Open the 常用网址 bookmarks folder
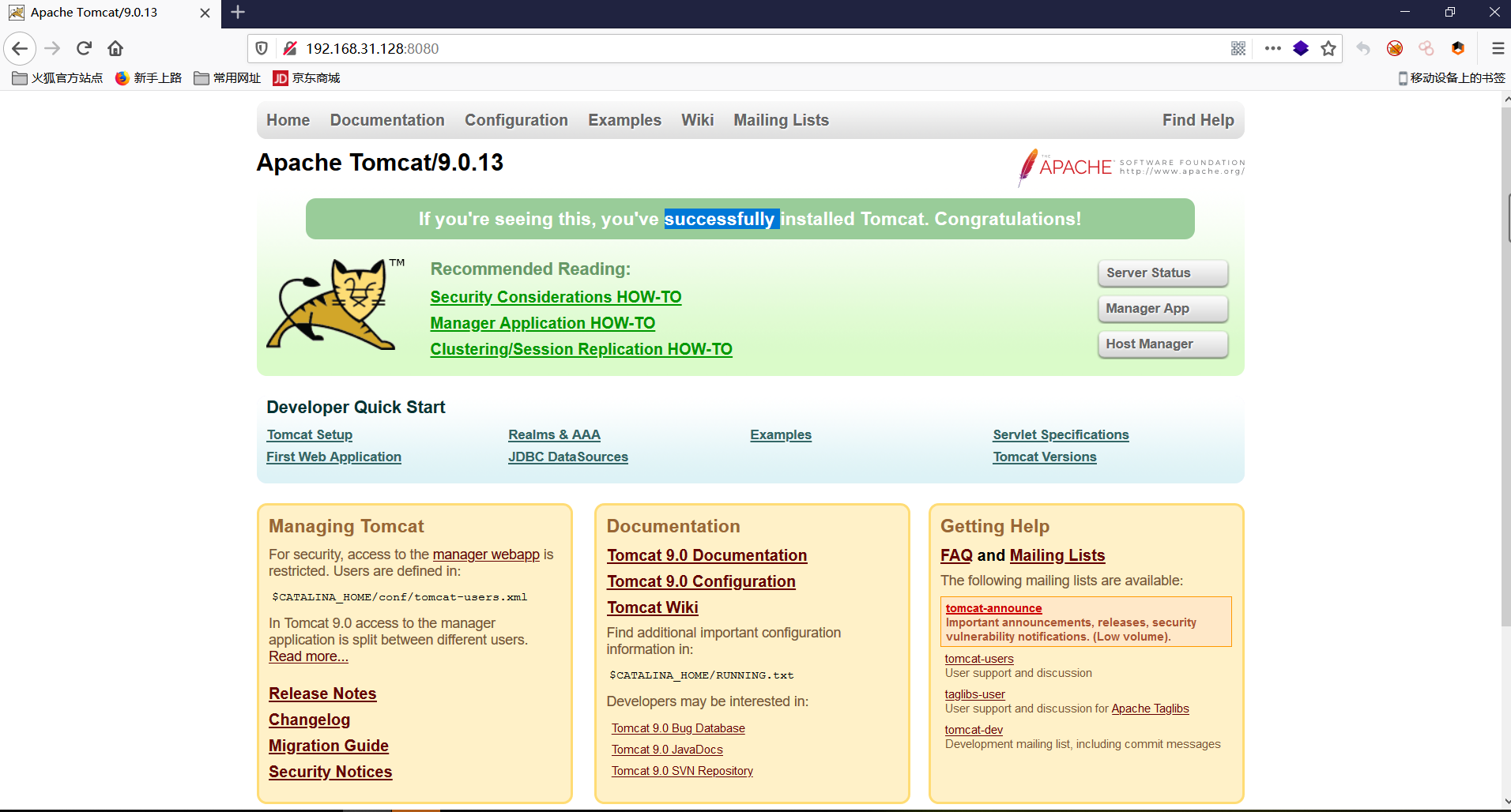Viewport: 1511px width, 812px height. [228, 78]
